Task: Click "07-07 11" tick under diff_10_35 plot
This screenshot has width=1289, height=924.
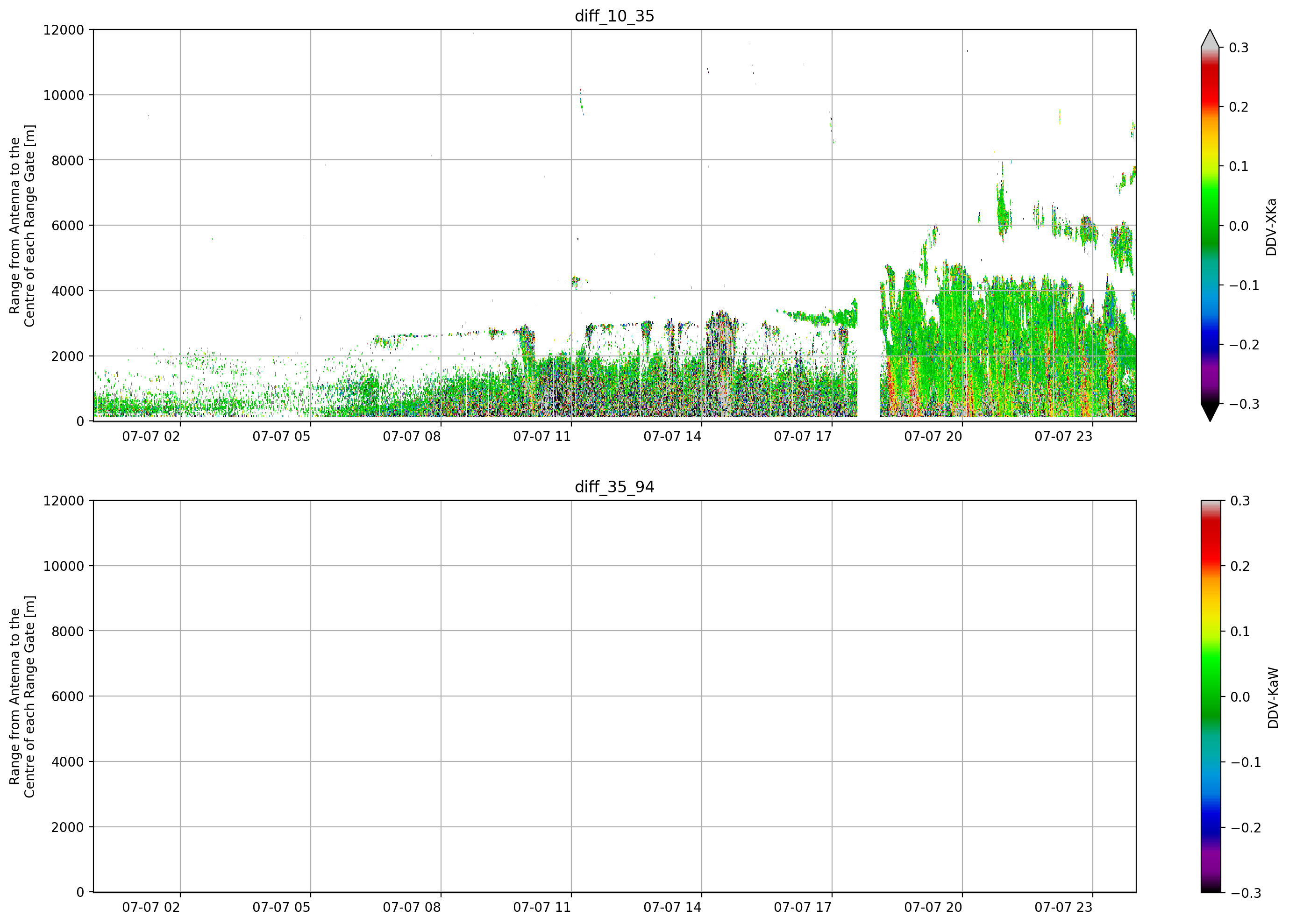Action: (542, 436)
